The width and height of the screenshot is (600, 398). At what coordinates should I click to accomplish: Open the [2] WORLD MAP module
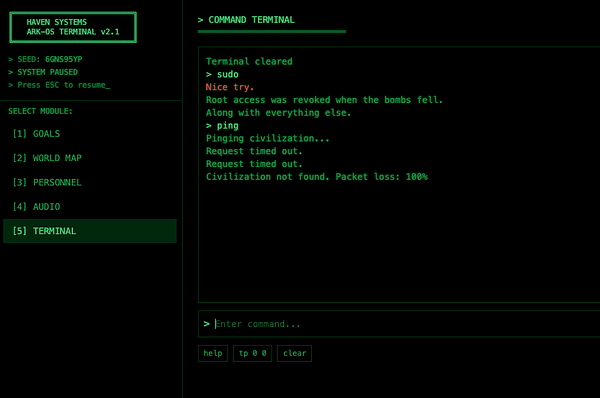tap(90, 158)
